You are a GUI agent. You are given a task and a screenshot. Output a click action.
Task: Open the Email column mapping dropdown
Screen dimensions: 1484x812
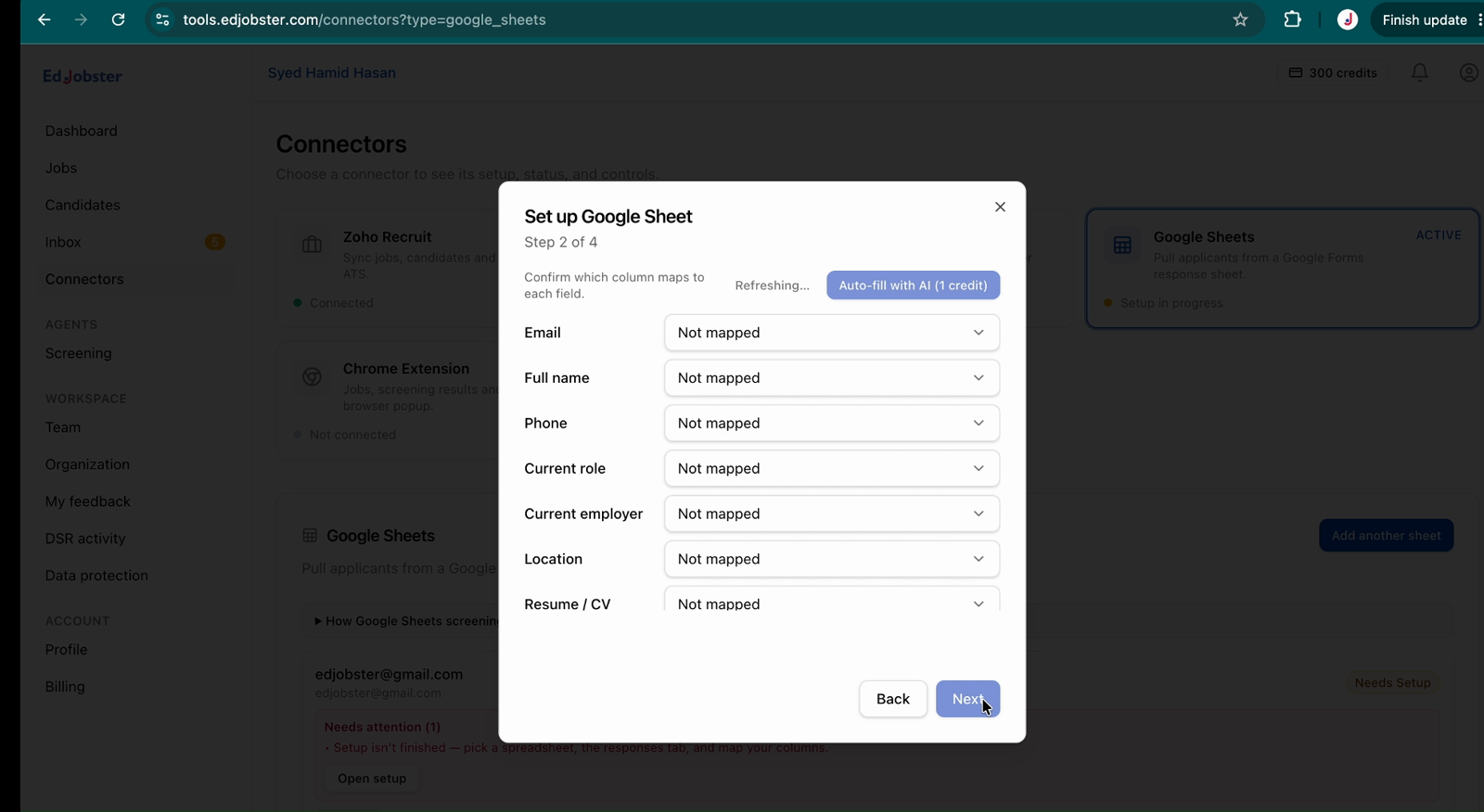pos(832,333)
